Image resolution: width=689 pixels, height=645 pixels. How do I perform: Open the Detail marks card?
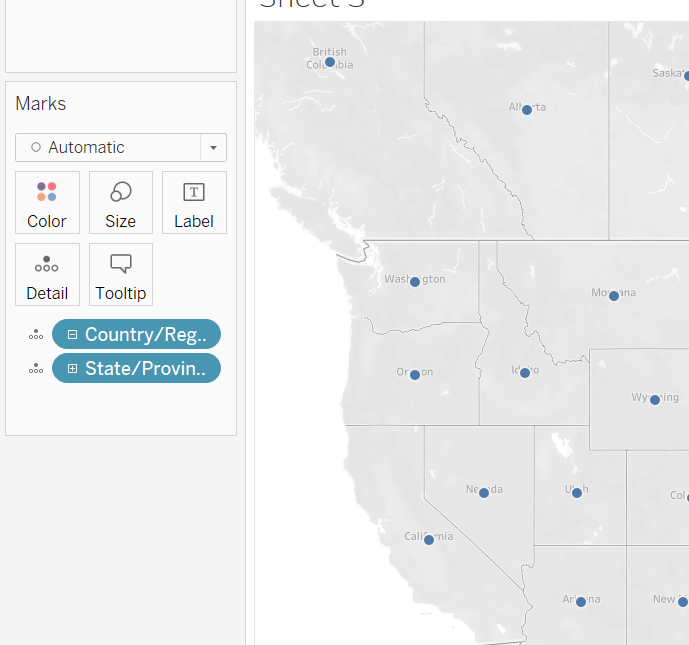pyautogui.click(x=47, y=275)
